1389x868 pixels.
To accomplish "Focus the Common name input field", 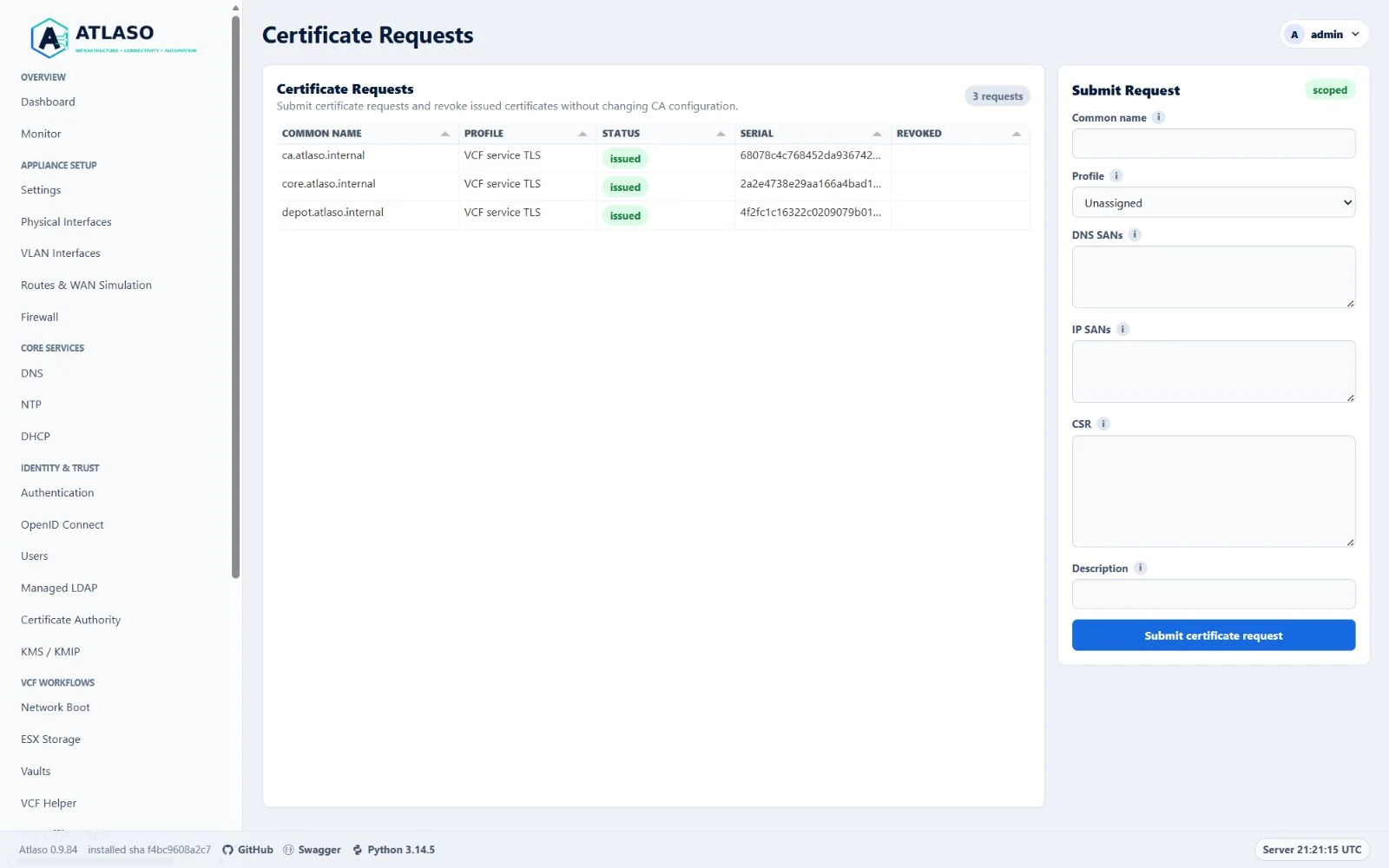I will pos(1214,143).
